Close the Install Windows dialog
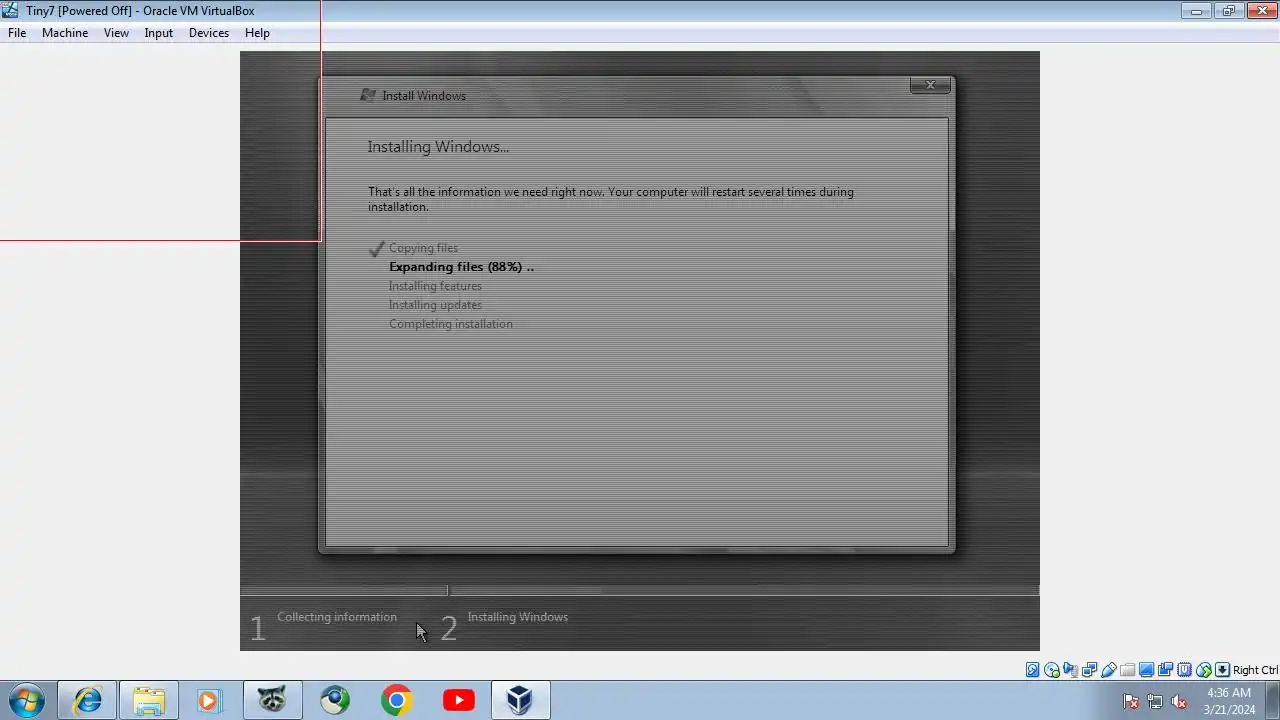This screenshot has height=720, width=1280. click(x=931, y=85)
